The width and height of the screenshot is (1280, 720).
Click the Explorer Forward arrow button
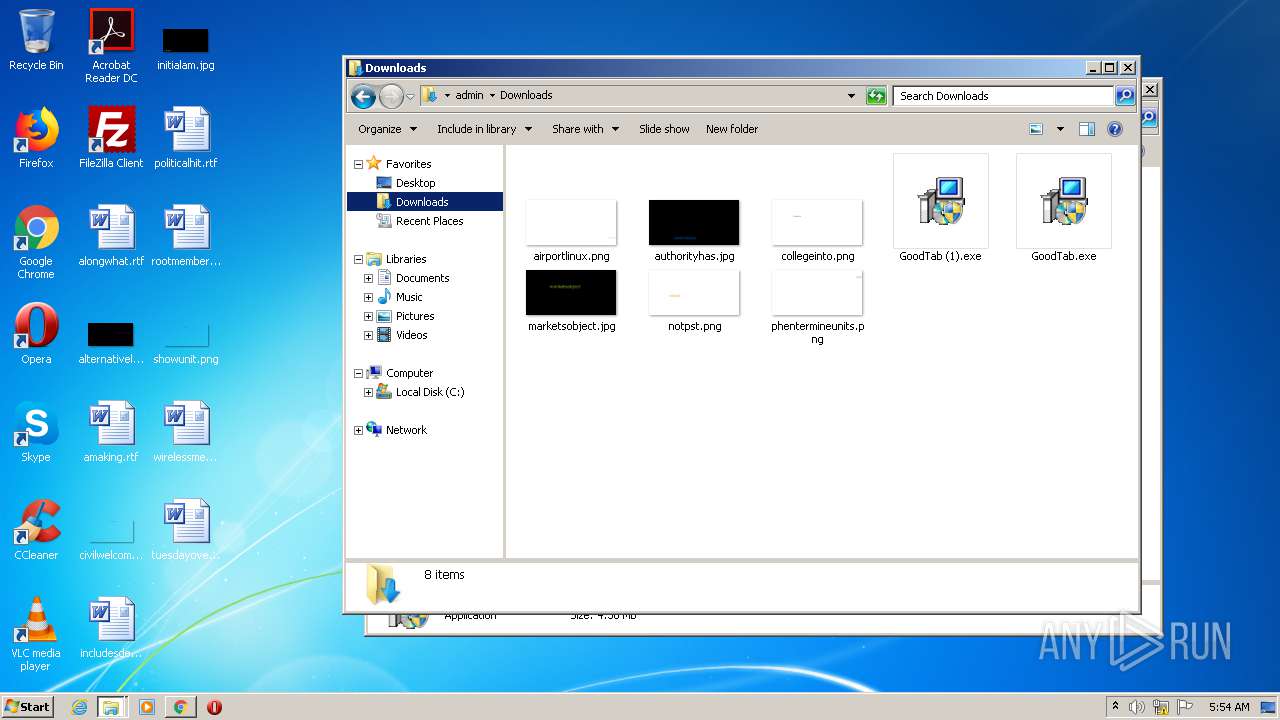pos(391,96)
